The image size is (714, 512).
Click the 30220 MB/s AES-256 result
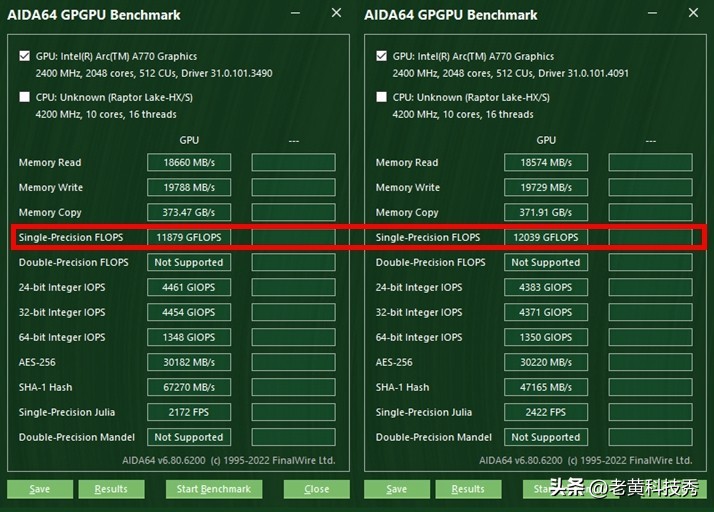tap(546, 363)
